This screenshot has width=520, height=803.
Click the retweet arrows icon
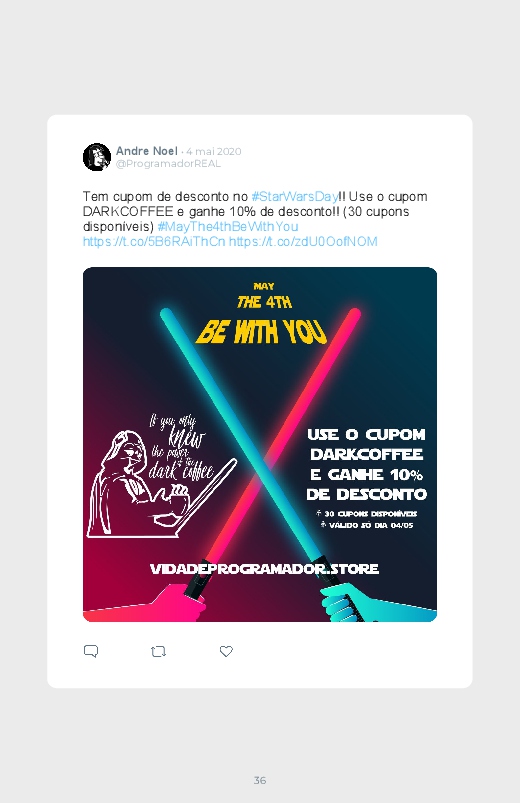pyautogui.click(x=158, y=651)
